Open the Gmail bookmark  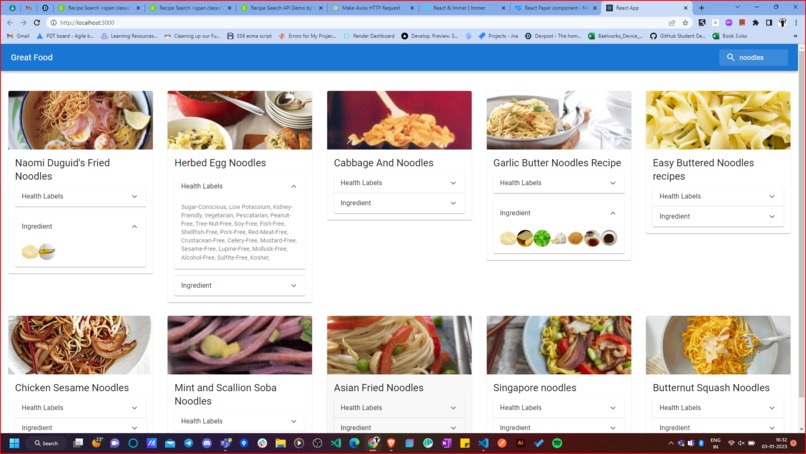[19, 36]
